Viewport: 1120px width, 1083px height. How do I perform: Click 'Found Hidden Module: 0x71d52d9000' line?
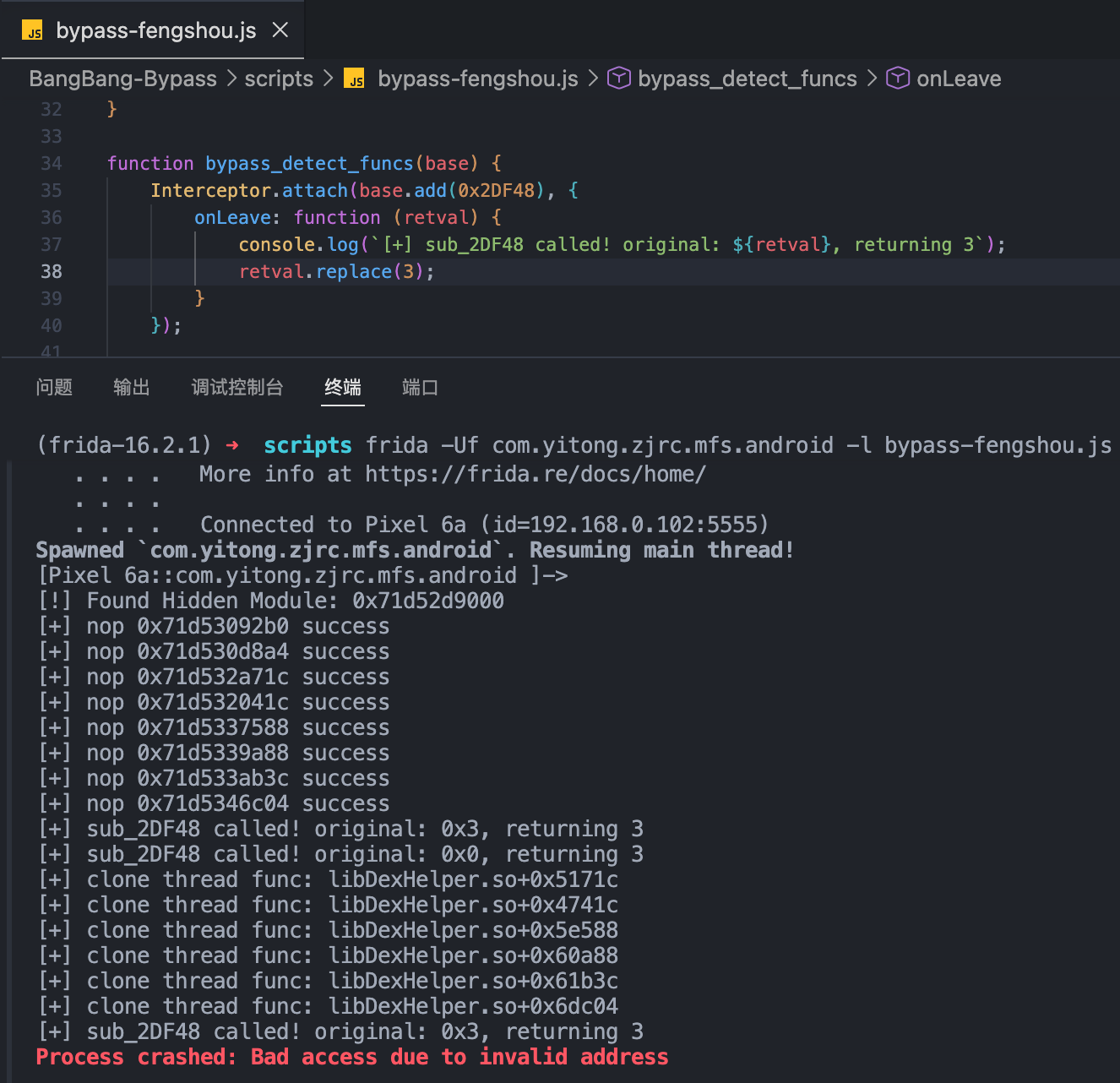271,601
